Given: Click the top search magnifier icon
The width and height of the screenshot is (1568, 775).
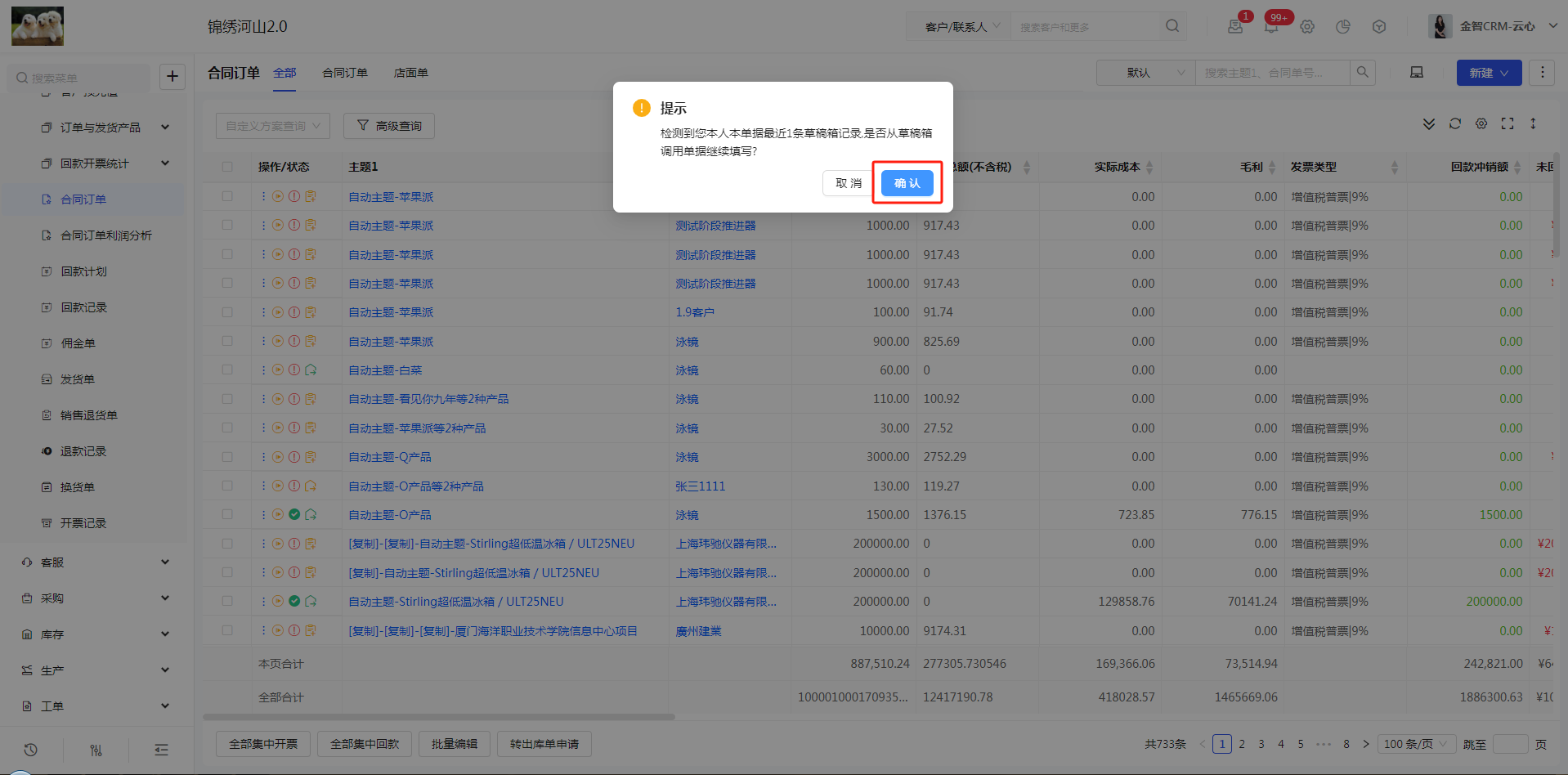Looking at the screenshot, I should [x=1172, y=26].
